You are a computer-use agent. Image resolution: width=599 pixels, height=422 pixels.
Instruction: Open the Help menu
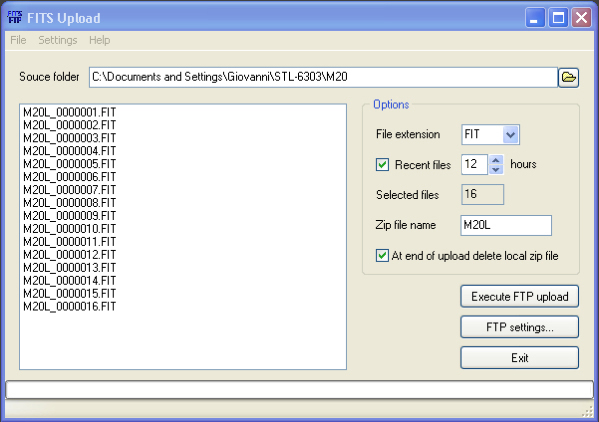coord(99,40)
